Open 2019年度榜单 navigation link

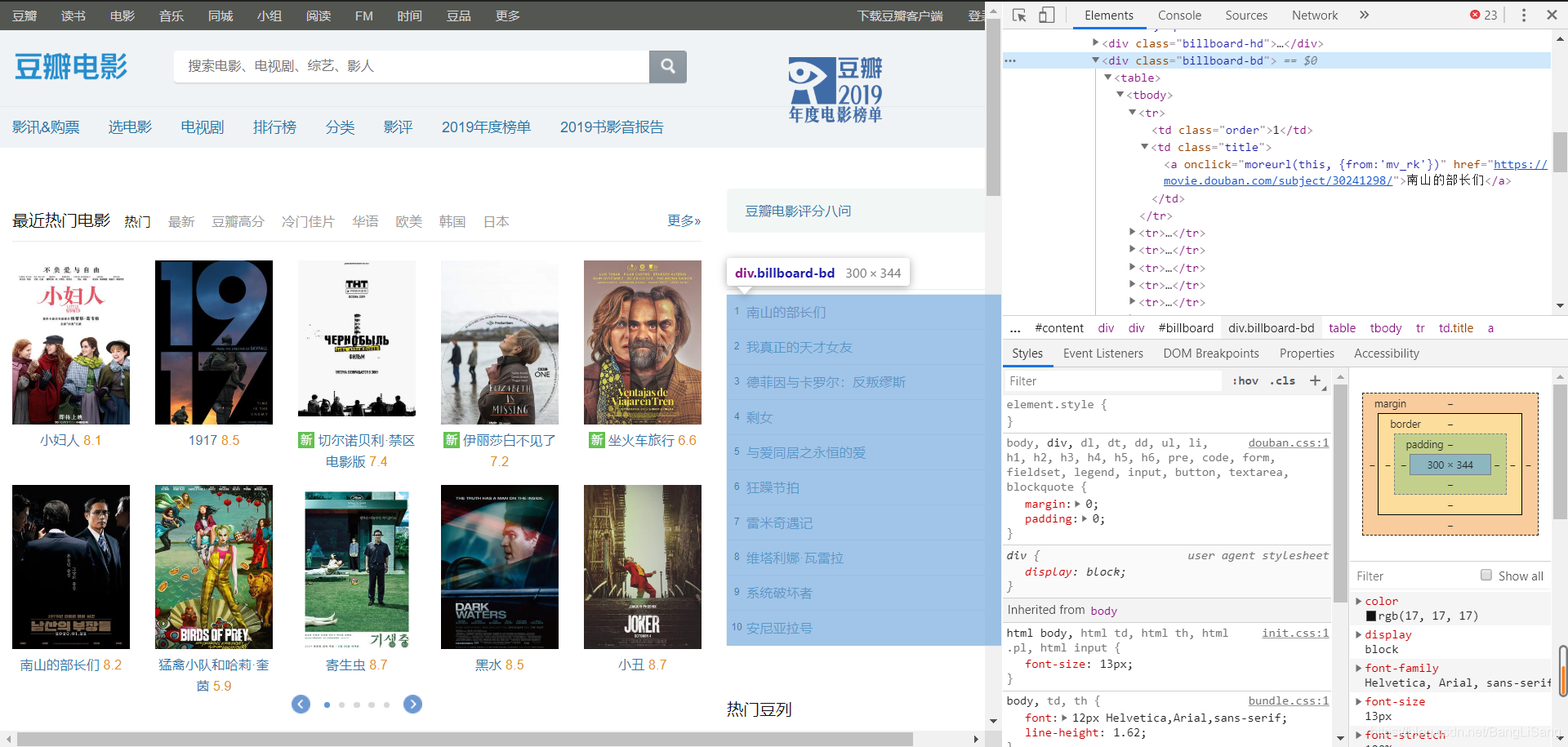(486, 127)
